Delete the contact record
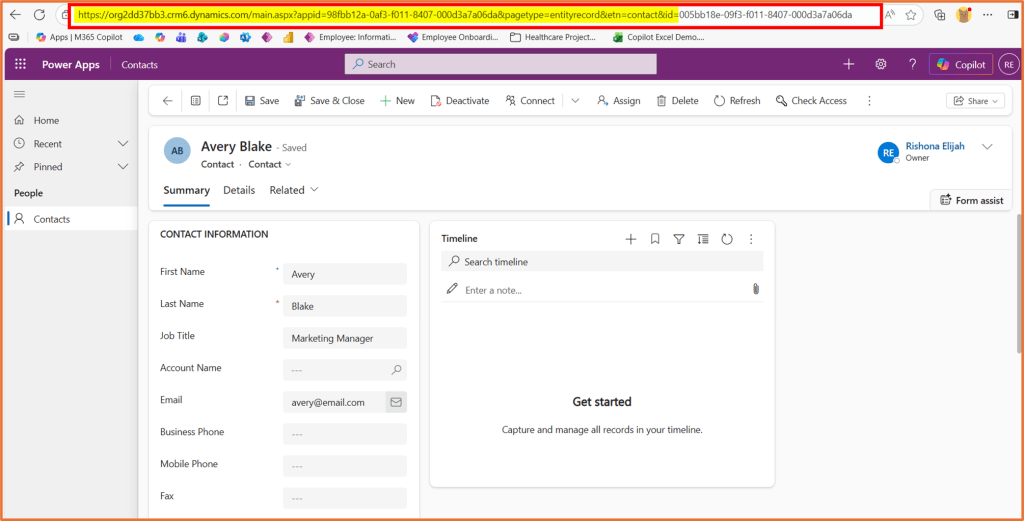Screen dimensions: 1024x521 [x=677, y=101]
